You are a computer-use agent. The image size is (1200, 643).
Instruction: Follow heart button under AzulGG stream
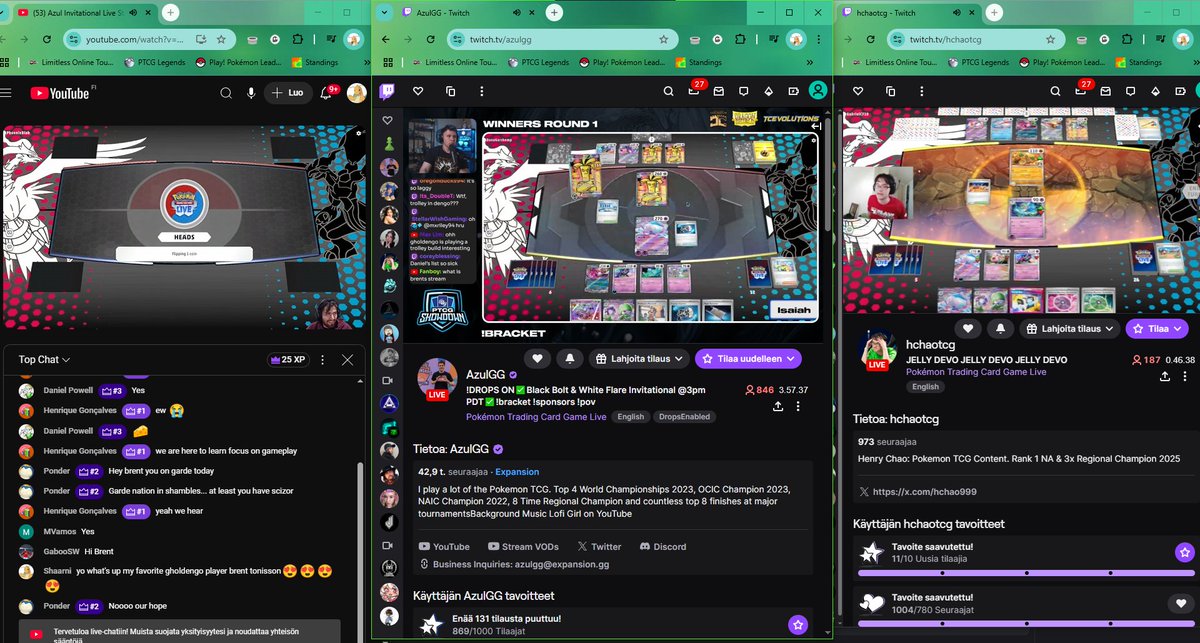coord(538,358)
